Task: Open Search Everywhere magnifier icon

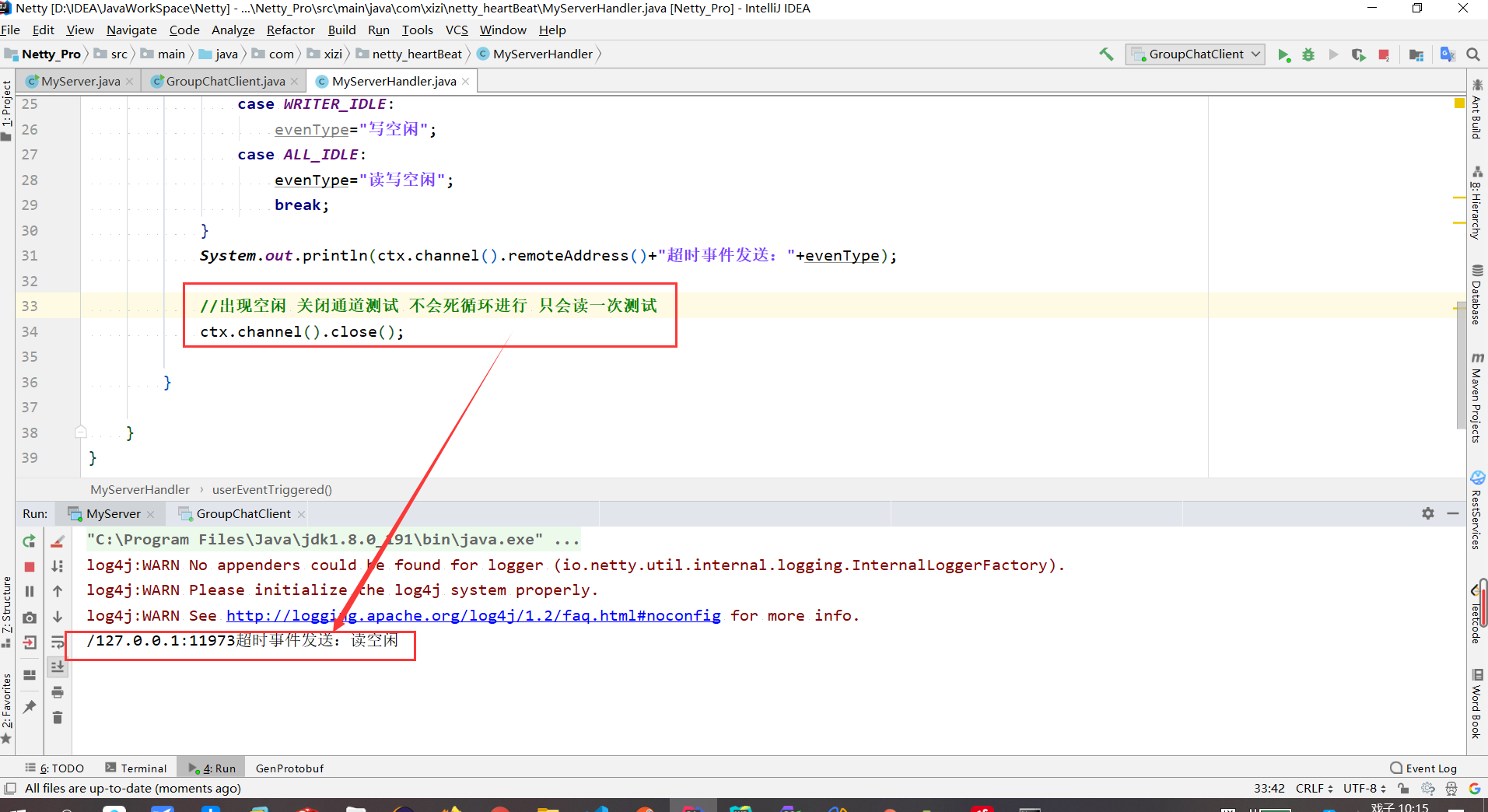Action: tap(1472, 54)
